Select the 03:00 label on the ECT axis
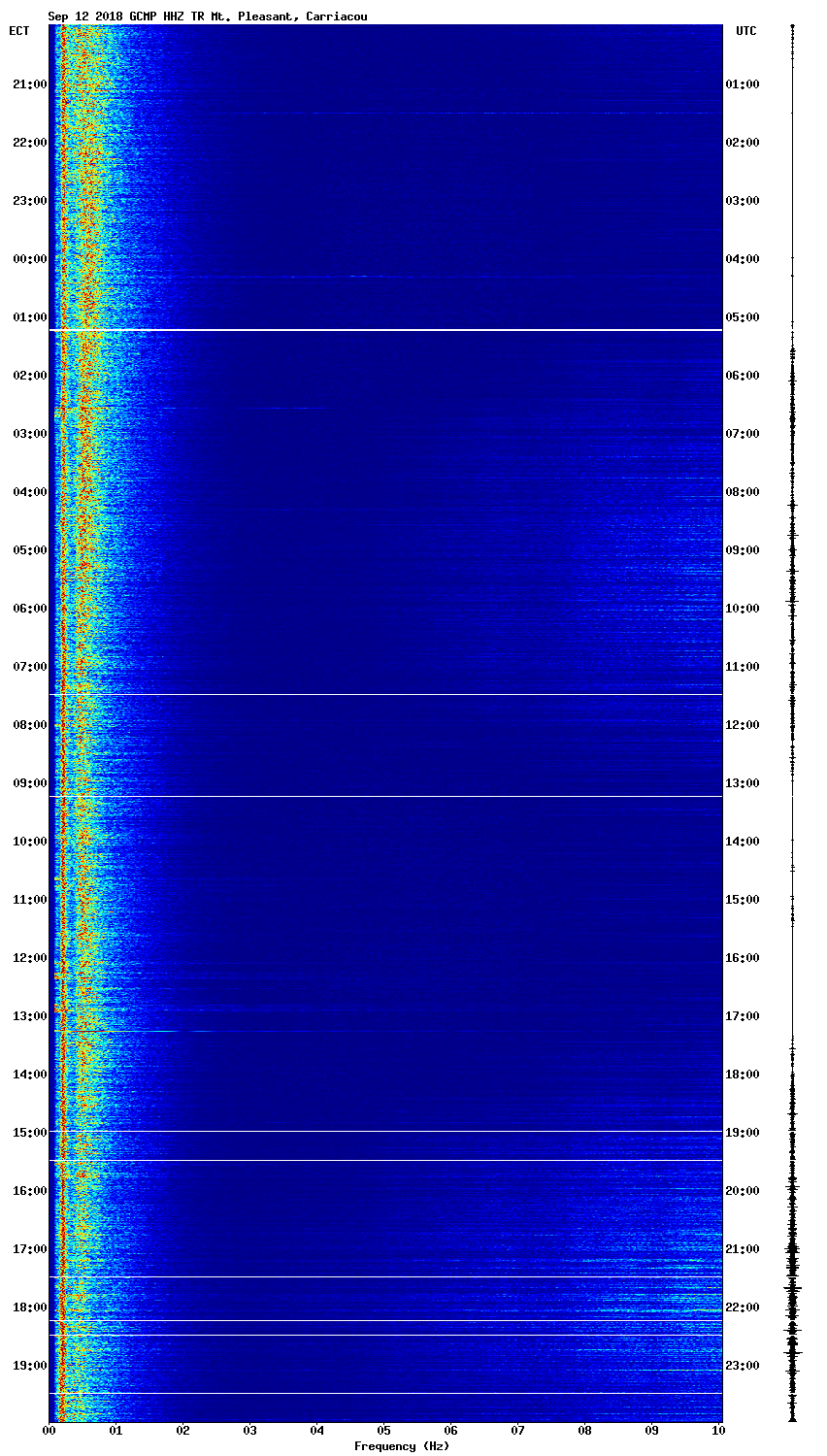 tap(29, 434)
